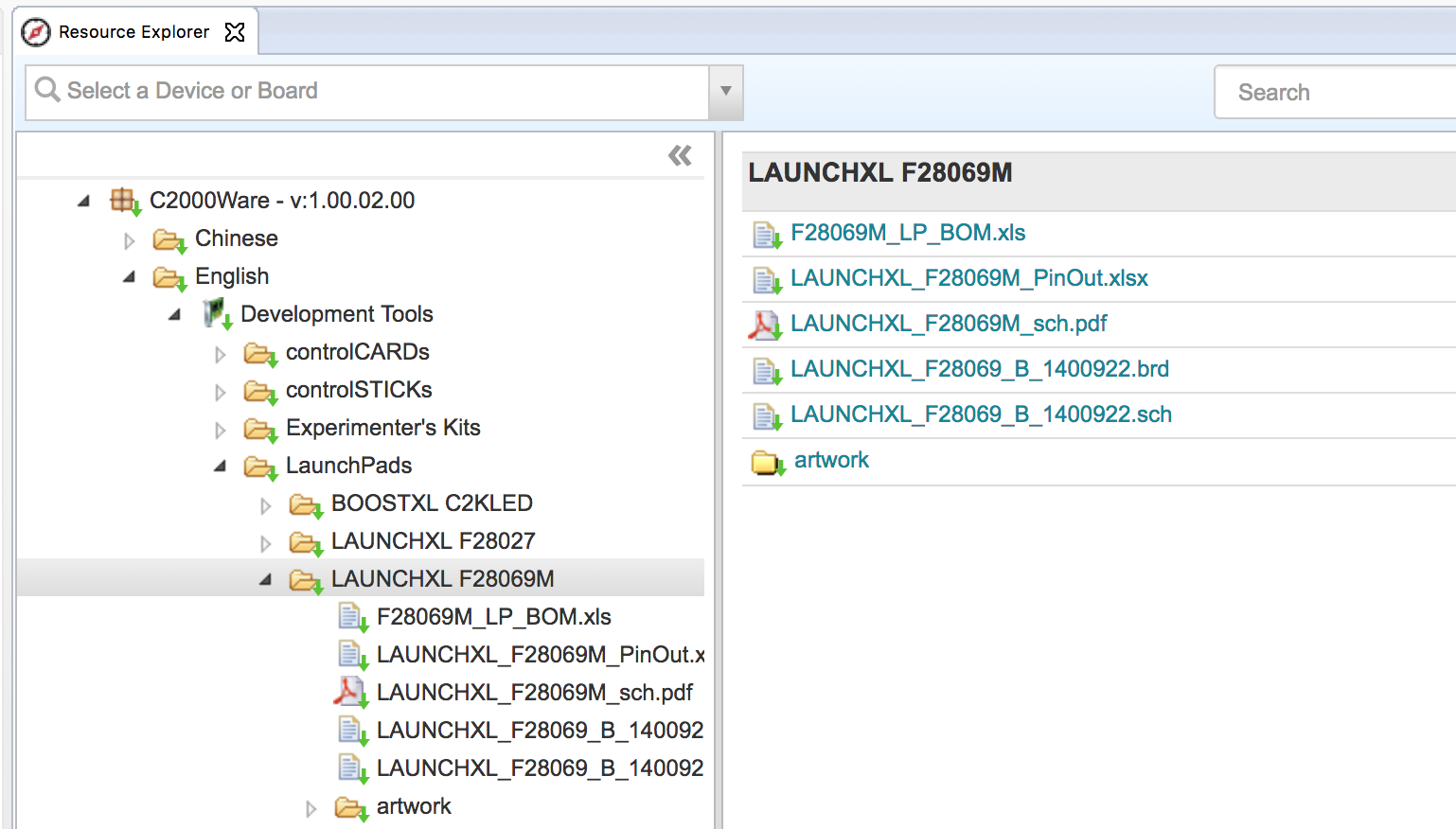Click the LAUNCHXL F28027 folder icon
This screenshot has height=829, width=1456.
pos(306,543)
